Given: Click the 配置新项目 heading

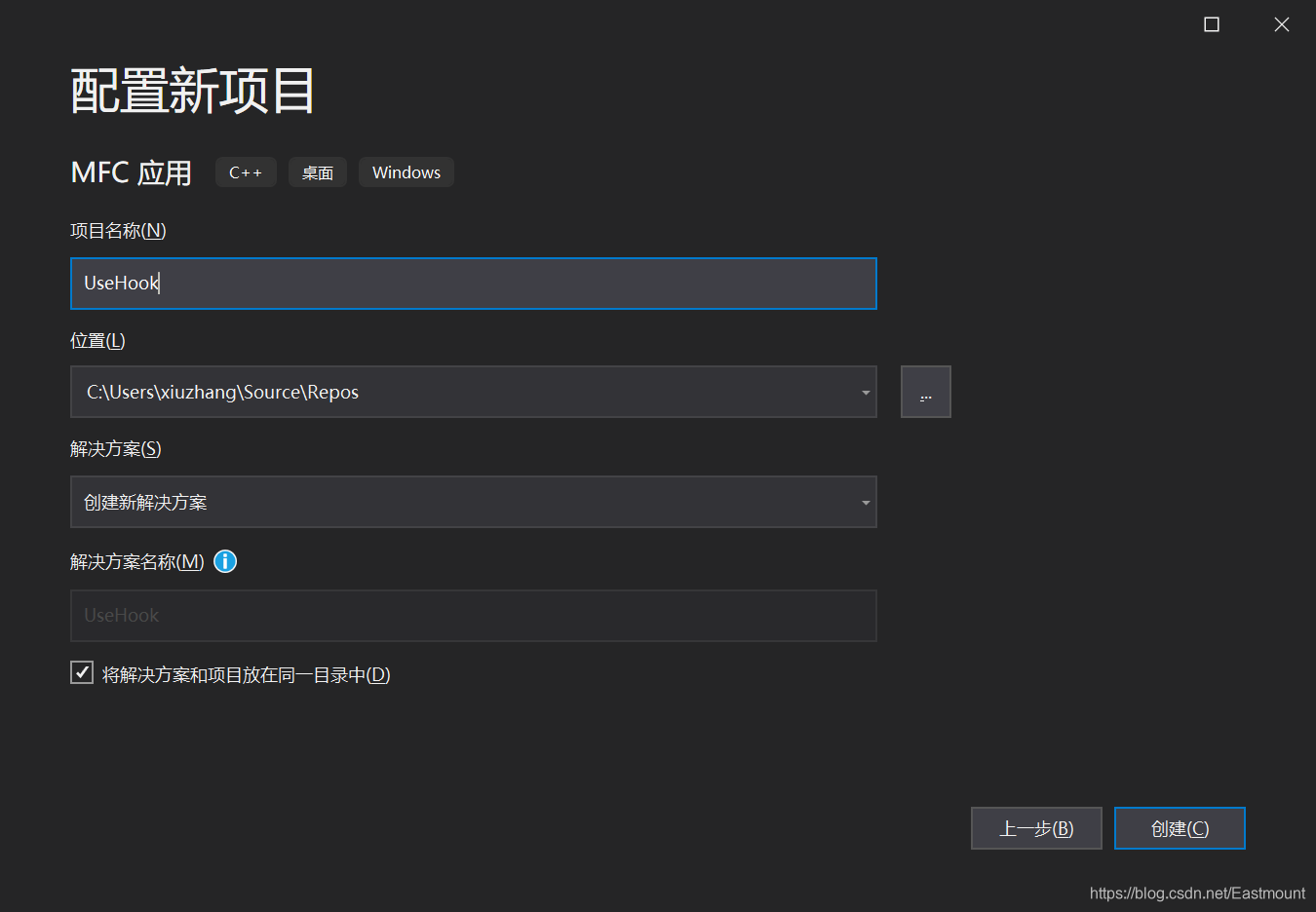Looking at the screenshot, I should tap(193, 91).
